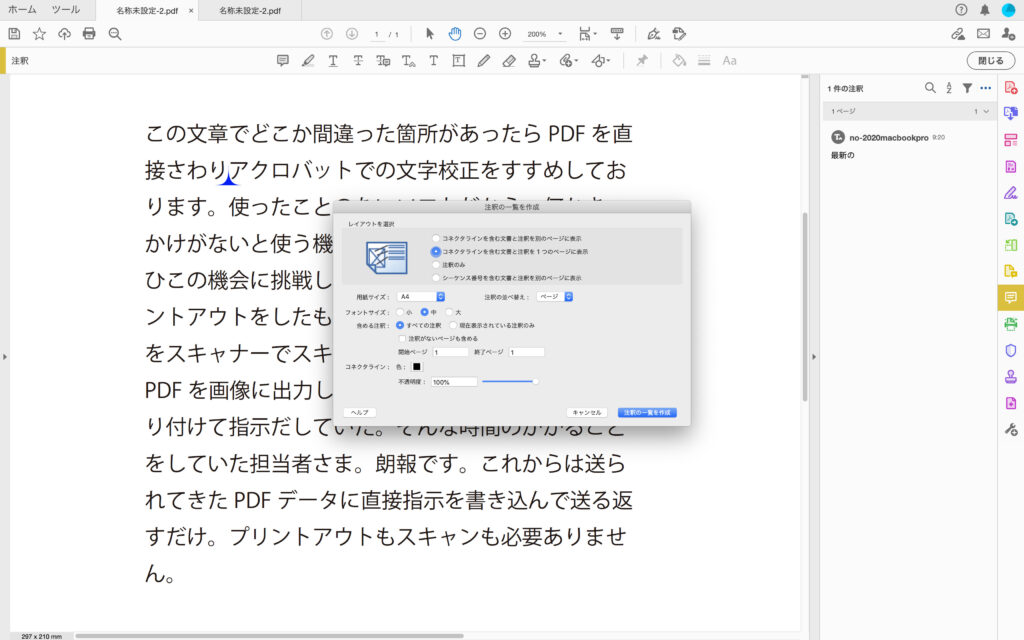1024x640 pixels.
Task: Select large font size (大)
Action: point(449,312)
